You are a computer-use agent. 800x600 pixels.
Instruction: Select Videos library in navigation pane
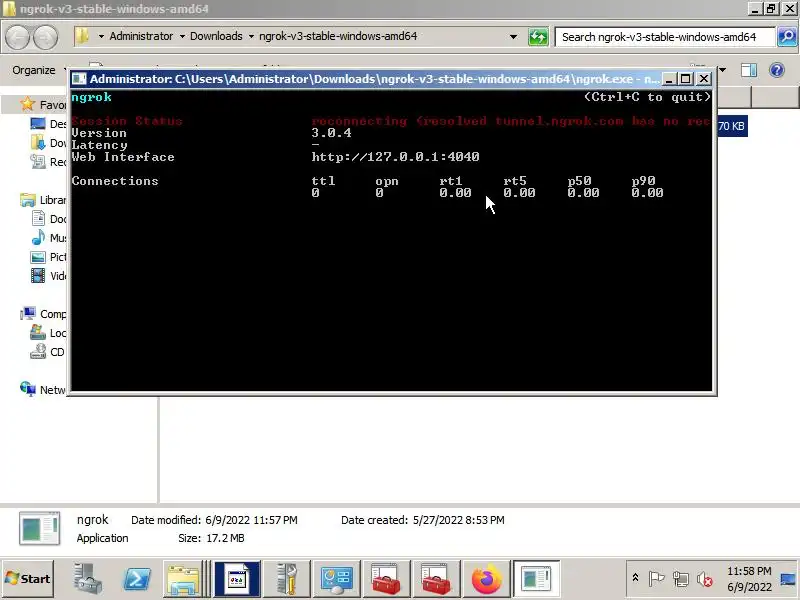(48, 276)
